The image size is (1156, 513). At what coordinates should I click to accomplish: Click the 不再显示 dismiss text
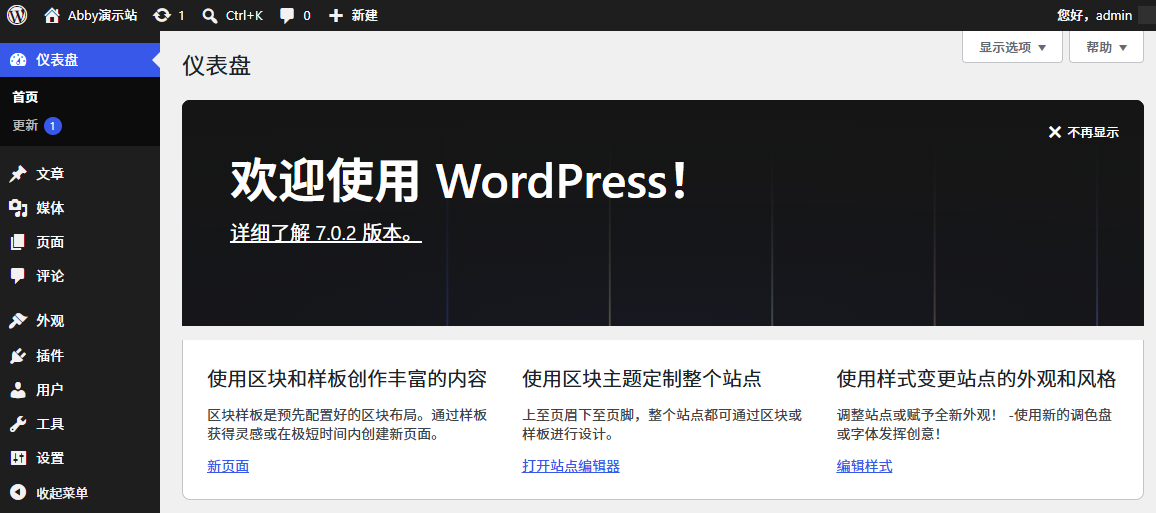point(1093,133)
